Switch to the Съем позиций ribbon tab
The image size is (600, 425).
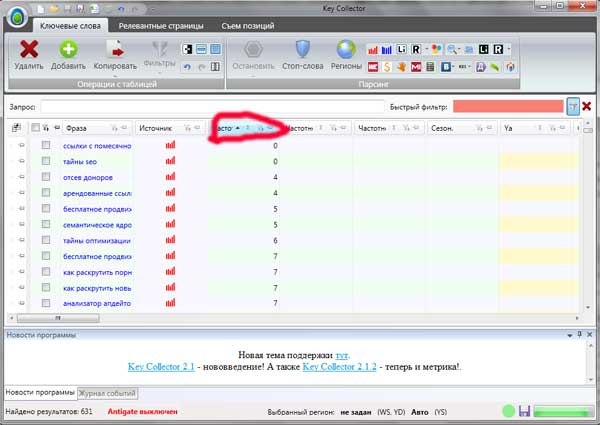click(x=248, y=26)
